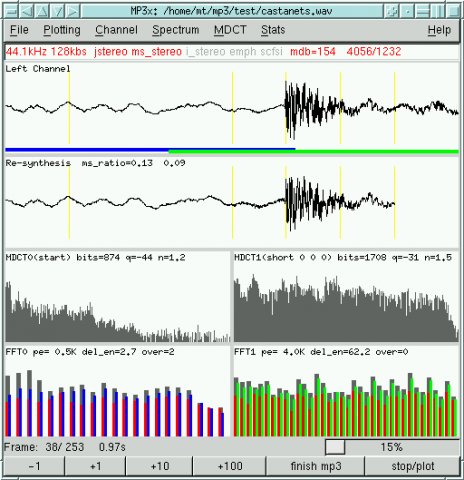Step back one frame with -1
Viewport: 464px width, 480px height.
coord(34,466)
